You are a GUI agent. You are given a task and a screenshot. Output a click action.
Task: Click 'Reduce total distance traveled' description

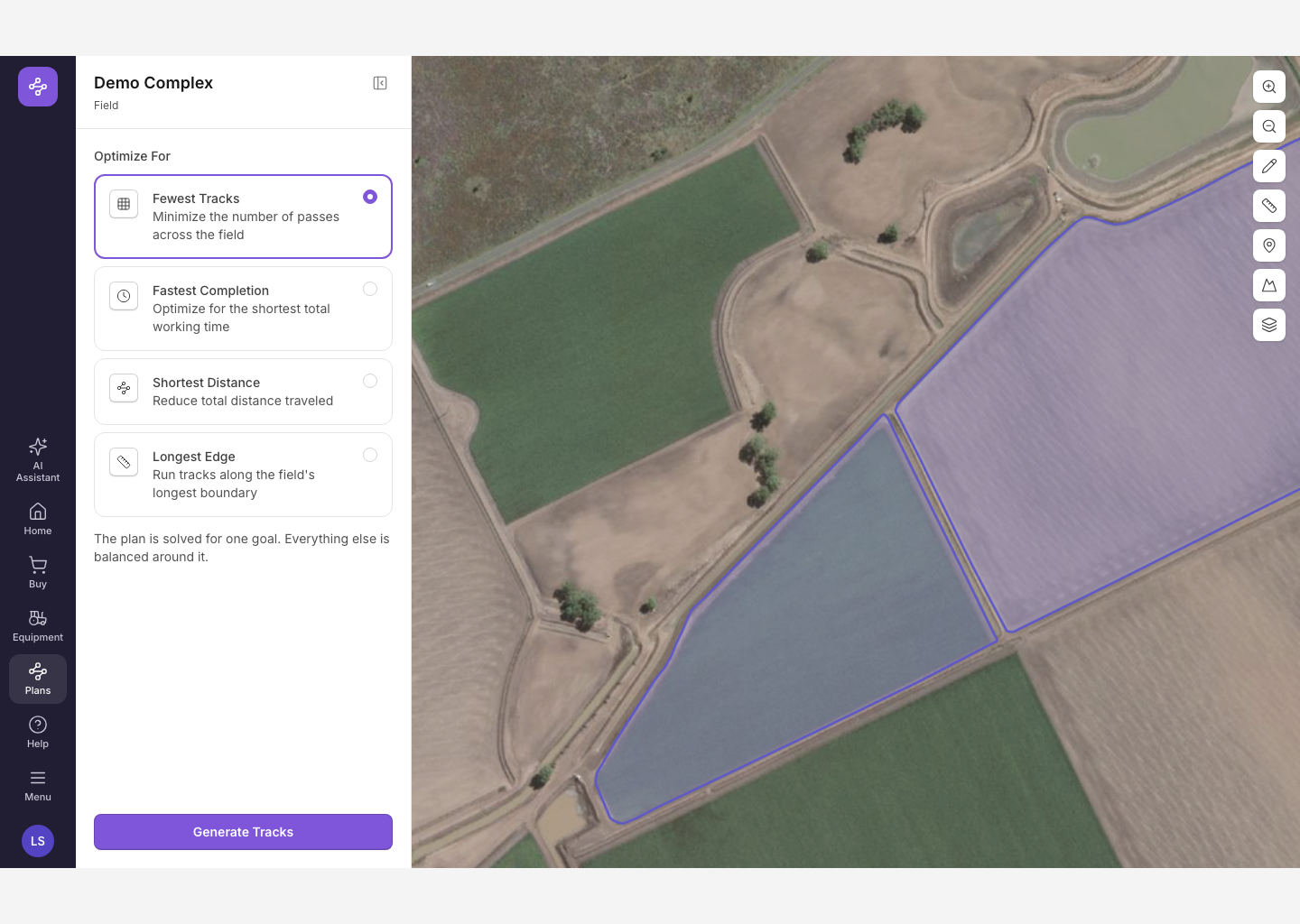[243, 401]
